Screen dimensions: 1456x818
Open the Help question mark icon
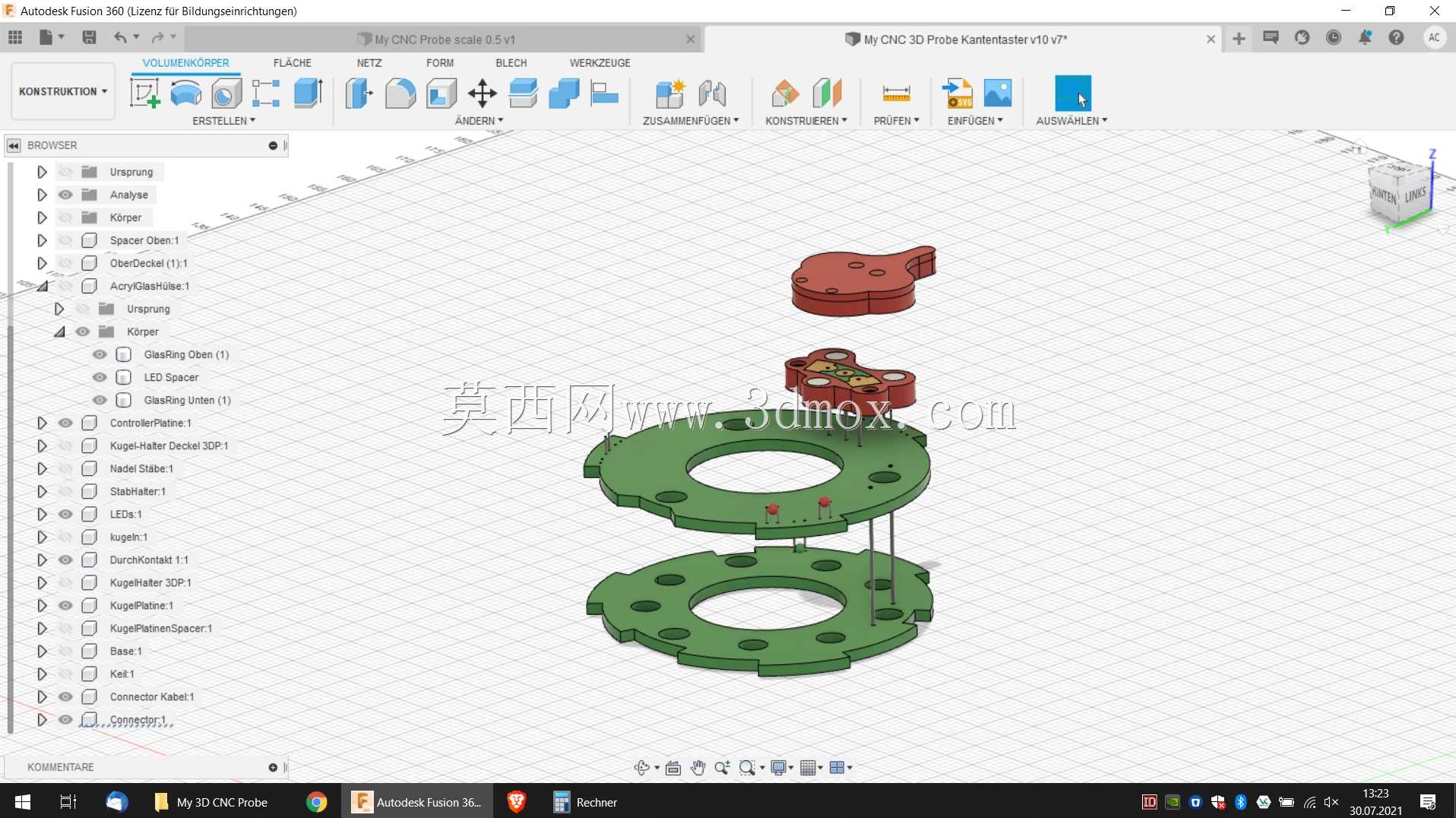point(1396,37)
